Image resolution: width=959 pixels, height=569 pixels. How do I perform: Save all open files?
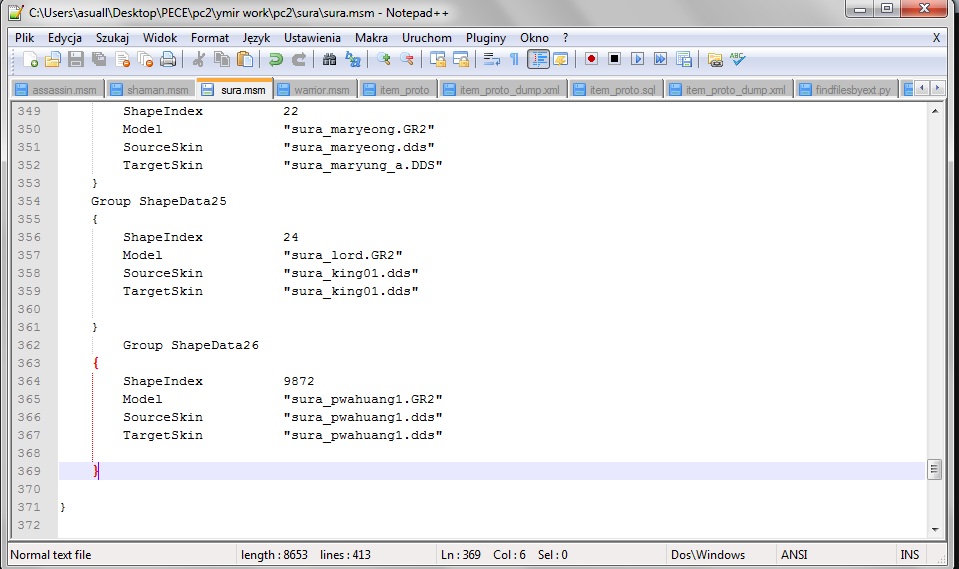[x=98, y=59]
